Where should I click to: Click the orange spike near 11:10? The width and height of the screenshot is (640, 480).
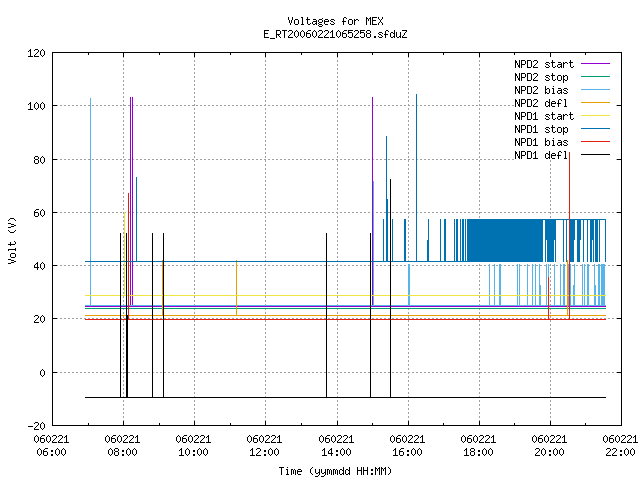click(236, 288)
